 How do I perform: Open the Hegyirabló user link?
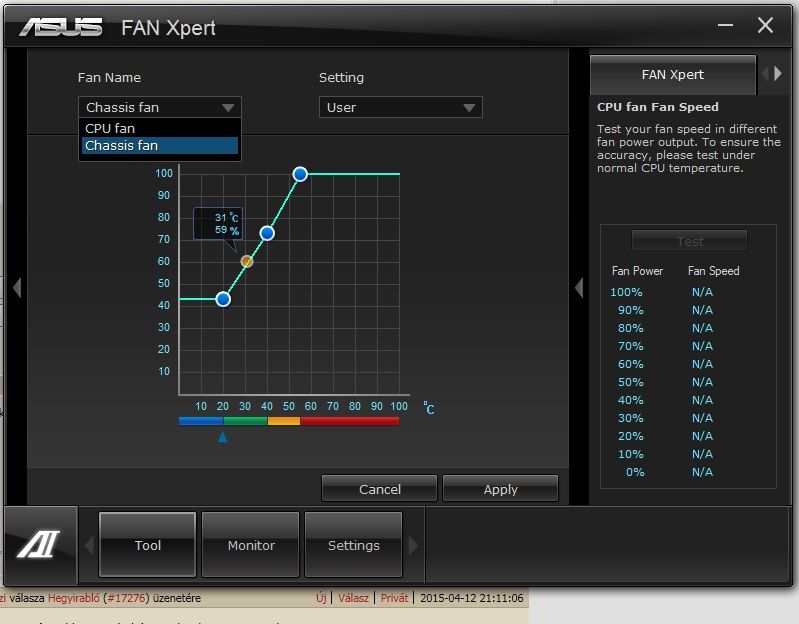tap(73, 598)
